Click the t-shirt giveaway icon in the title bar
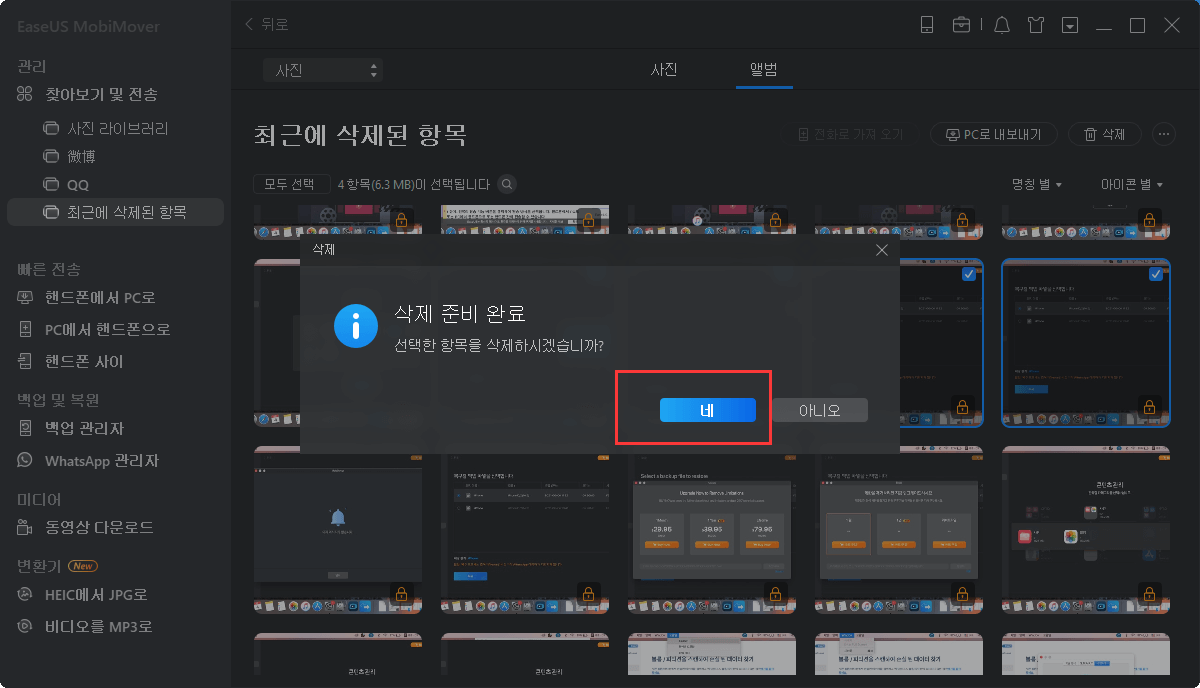 tap(1036, 25)
